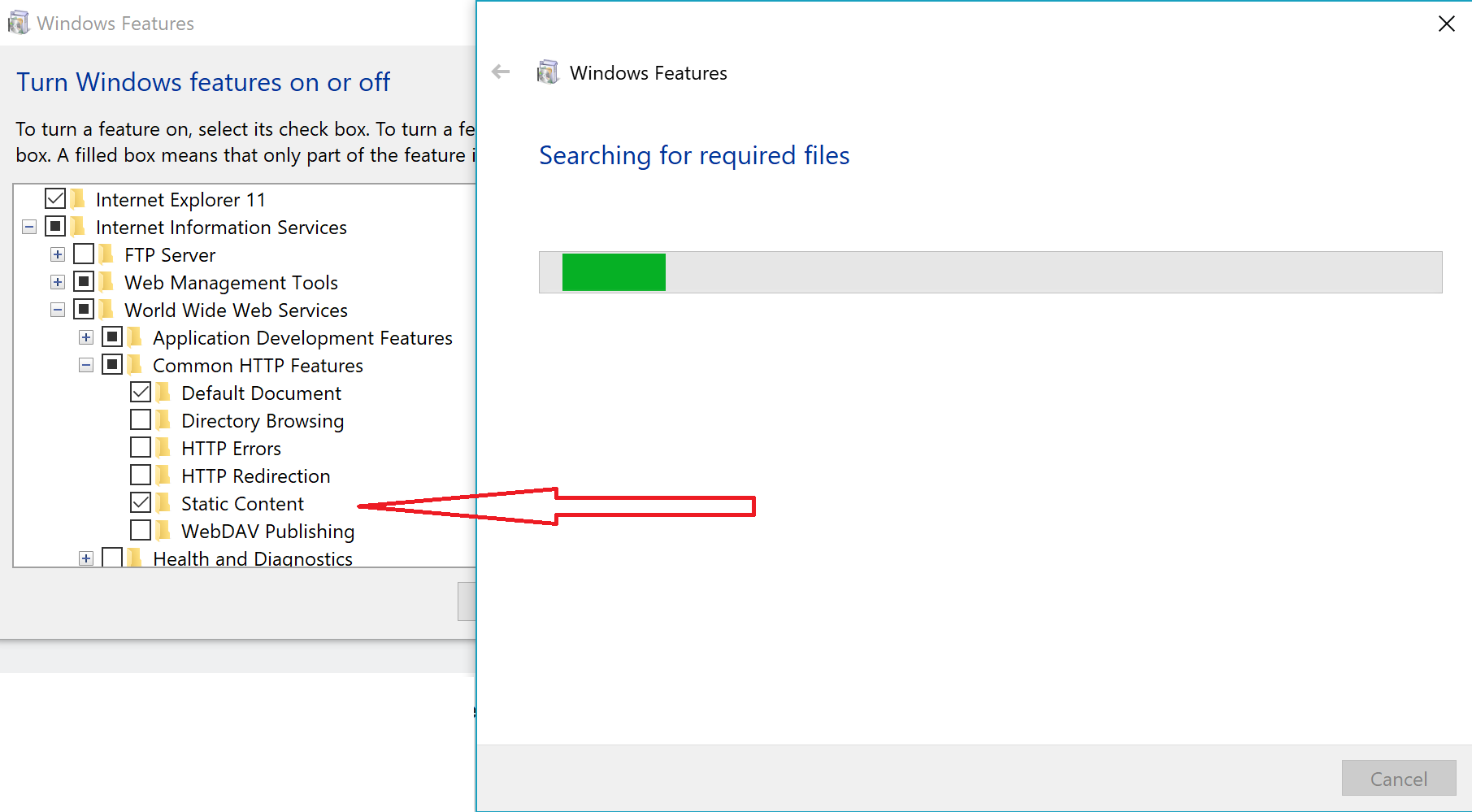This screenshot has height=812, width=1472.
Task: Click the Static Content folder icon
Action: (x=163, y=503)
